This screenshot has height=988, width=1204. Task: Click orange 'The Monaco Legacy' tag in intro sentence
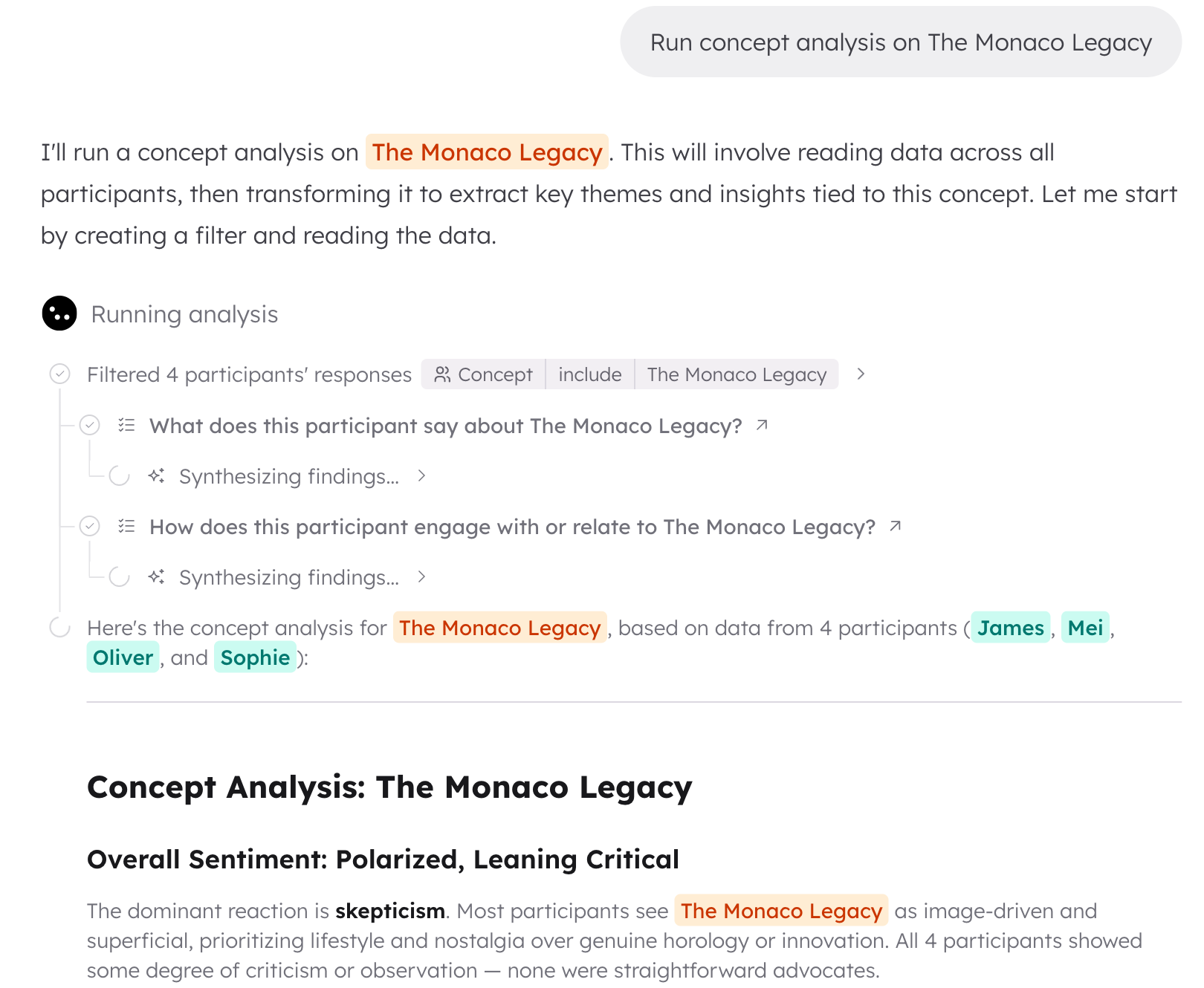tap(487, 152)
